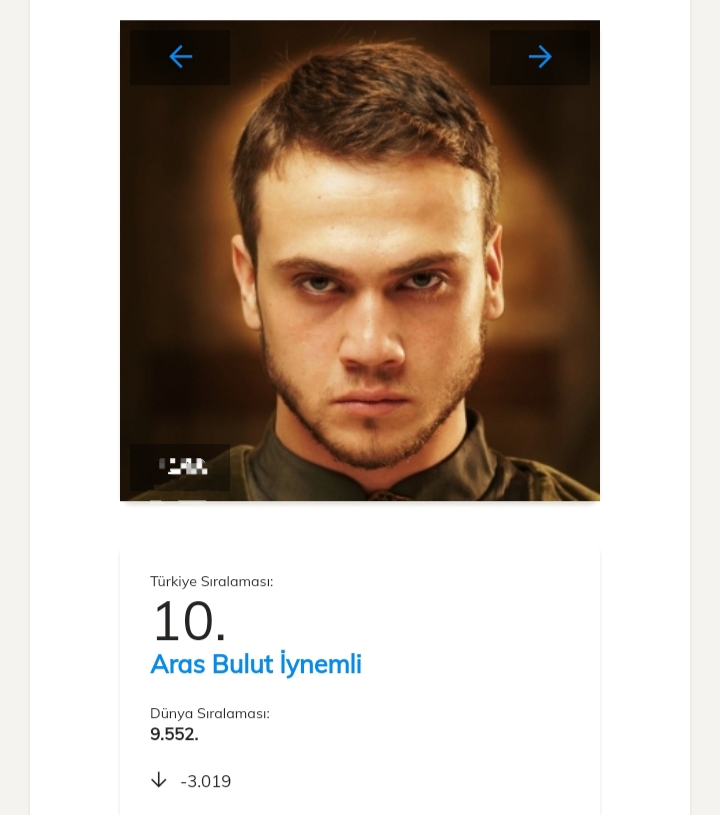Click the grey margin left of the page
The width and height of the screenshot is (720, 815).
pyautogui.click(x=14, y=400)
